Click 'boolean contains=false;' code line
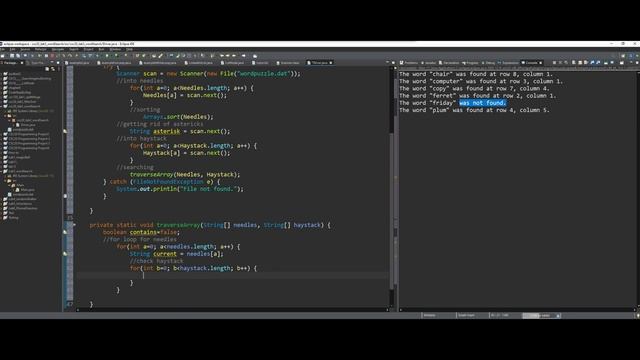The image size is (640, 360). (x=141, y=232)
